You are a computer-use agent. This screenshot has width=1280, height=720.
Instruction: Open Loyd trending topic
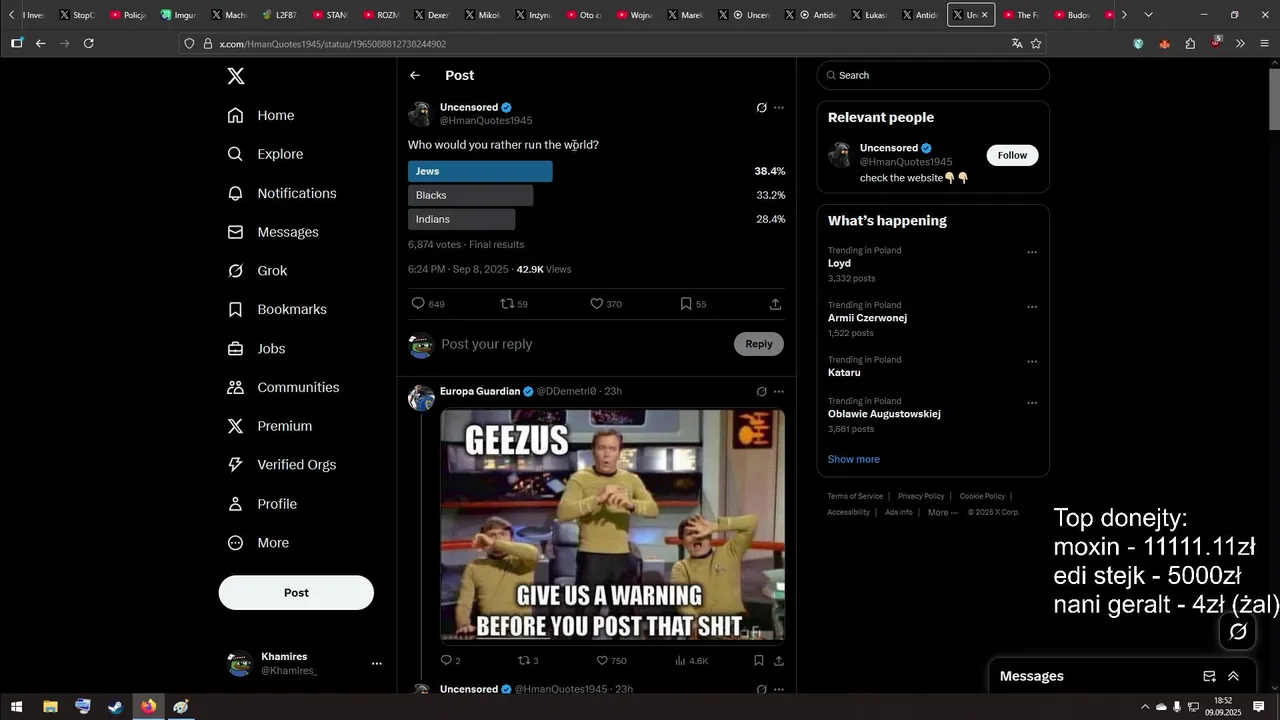(x=839, y=264)
